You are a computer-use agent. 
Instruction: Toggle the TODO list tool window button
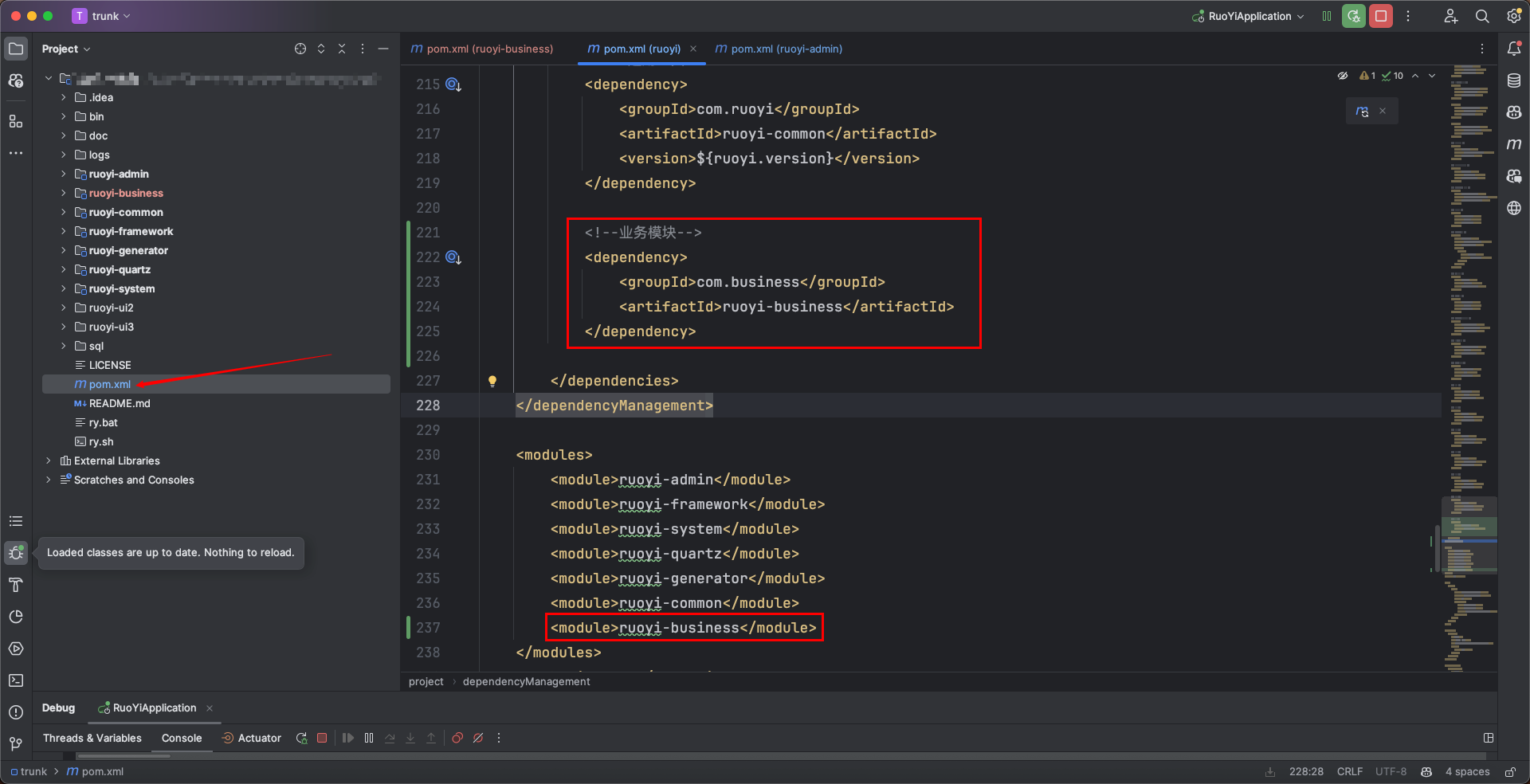[x=16, y=521]
